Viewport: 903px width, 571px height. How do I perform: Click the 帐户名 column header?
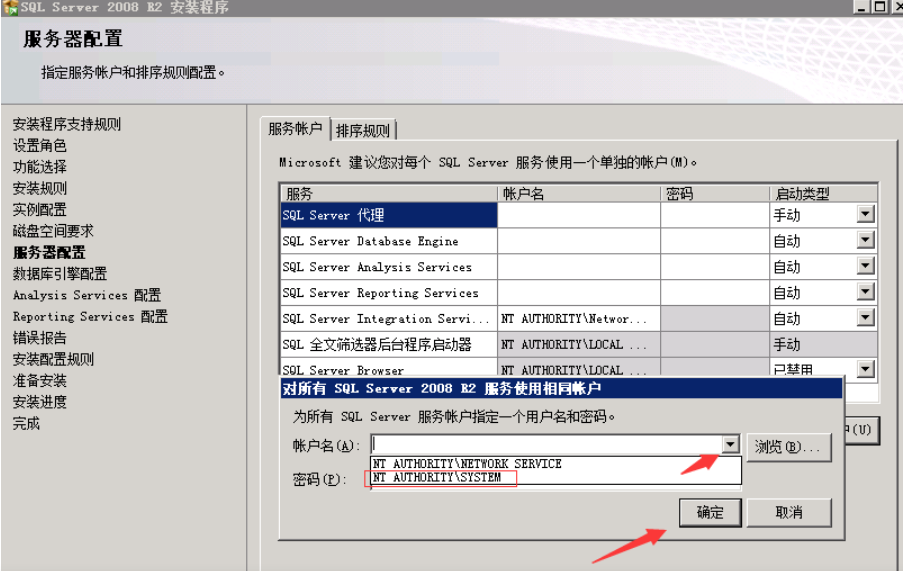point(579,193)
